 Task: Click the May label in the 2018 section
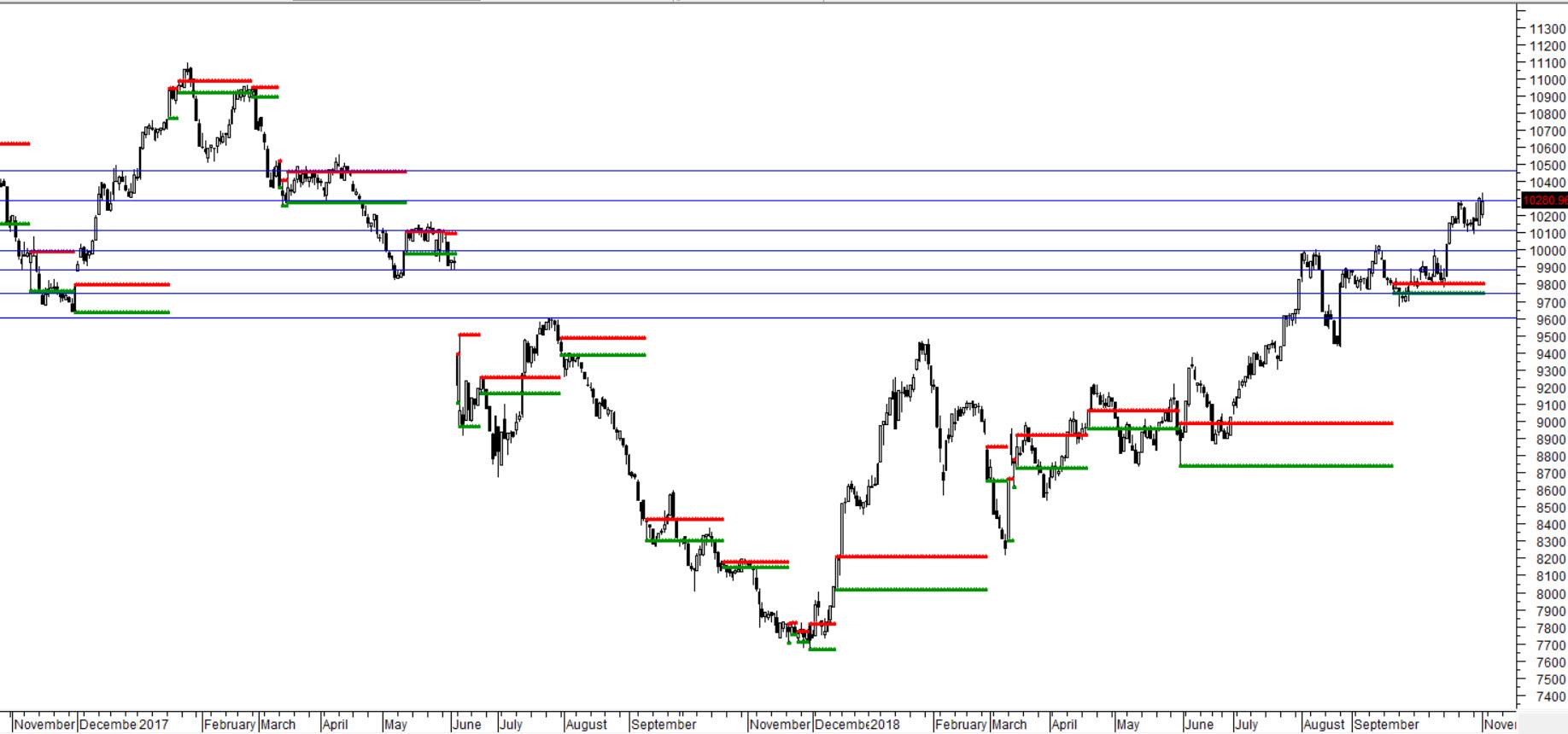1127,724
